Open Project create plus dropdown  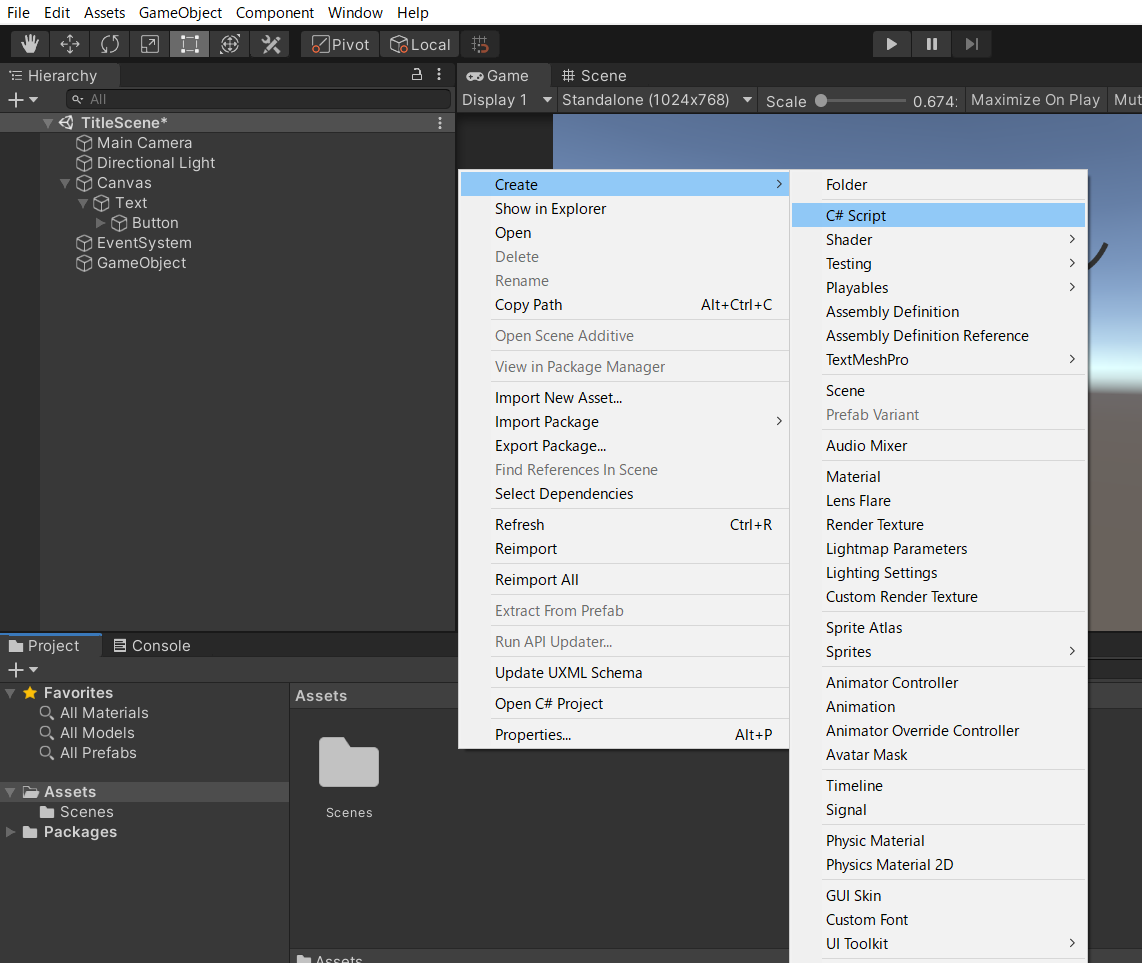pyautogui.click(x=23, y=669)
